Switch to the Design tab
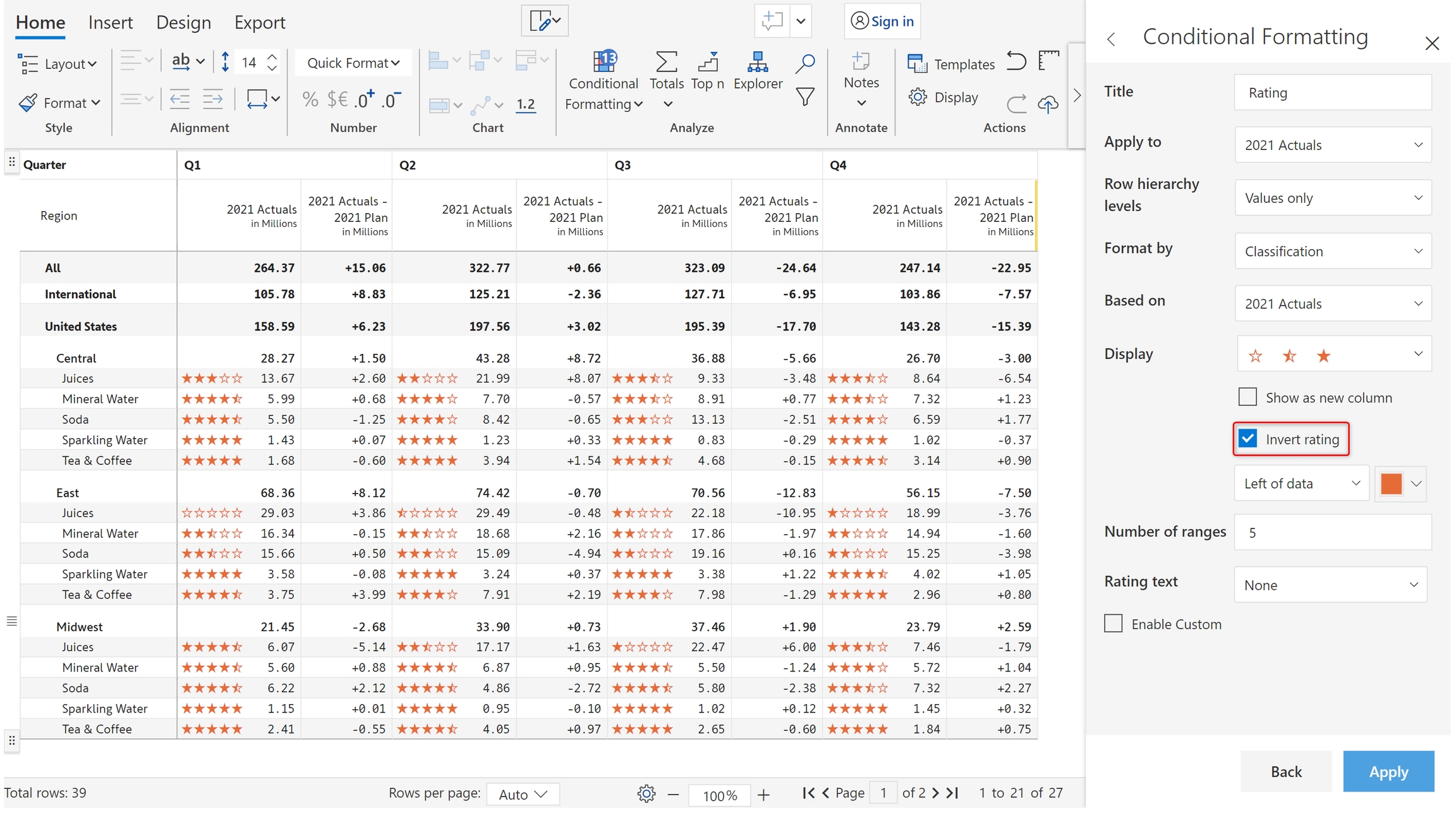This screenshot has height=813, width=1456. click(x=183, y=23)
